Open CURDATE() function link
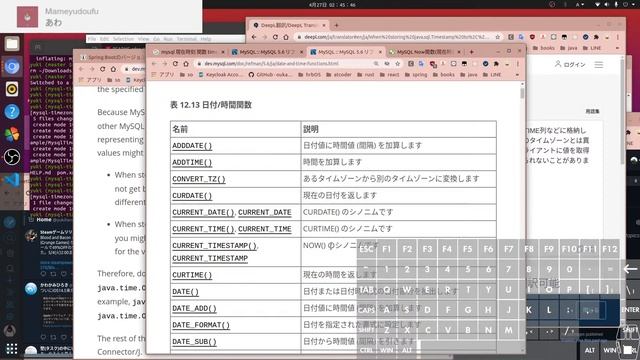640x360 pixels. click(x=192, y=196)
